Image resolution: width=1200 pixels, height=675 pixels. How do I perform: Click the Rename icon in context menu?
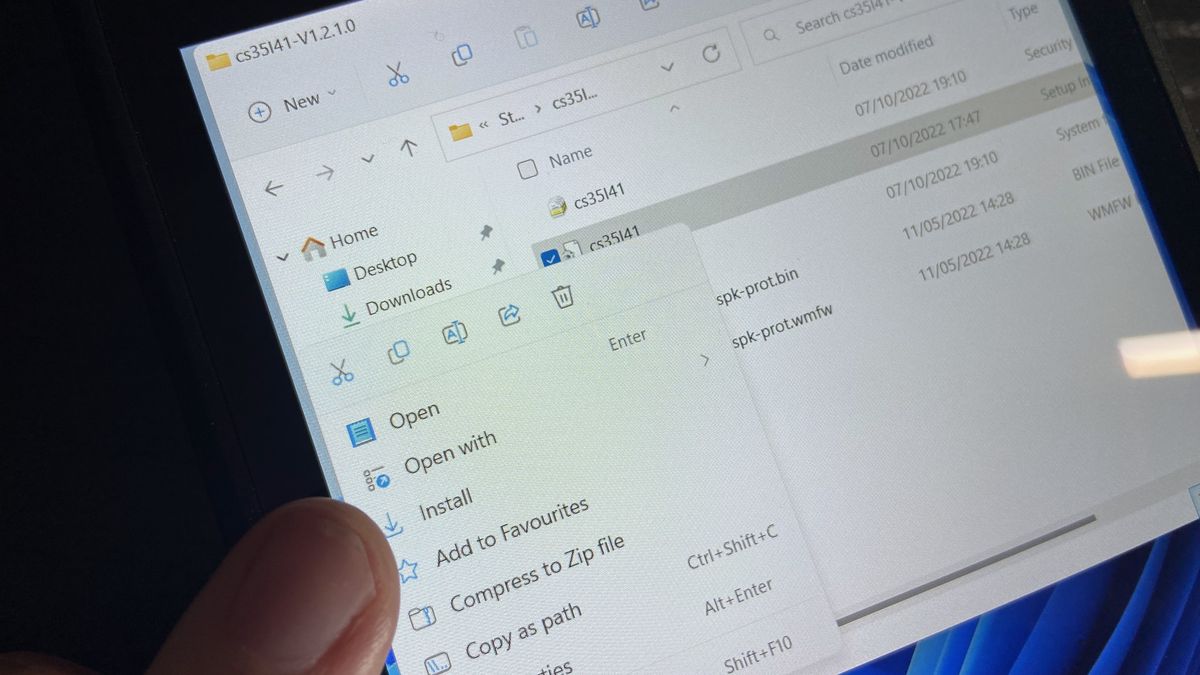tap(454, 333)
